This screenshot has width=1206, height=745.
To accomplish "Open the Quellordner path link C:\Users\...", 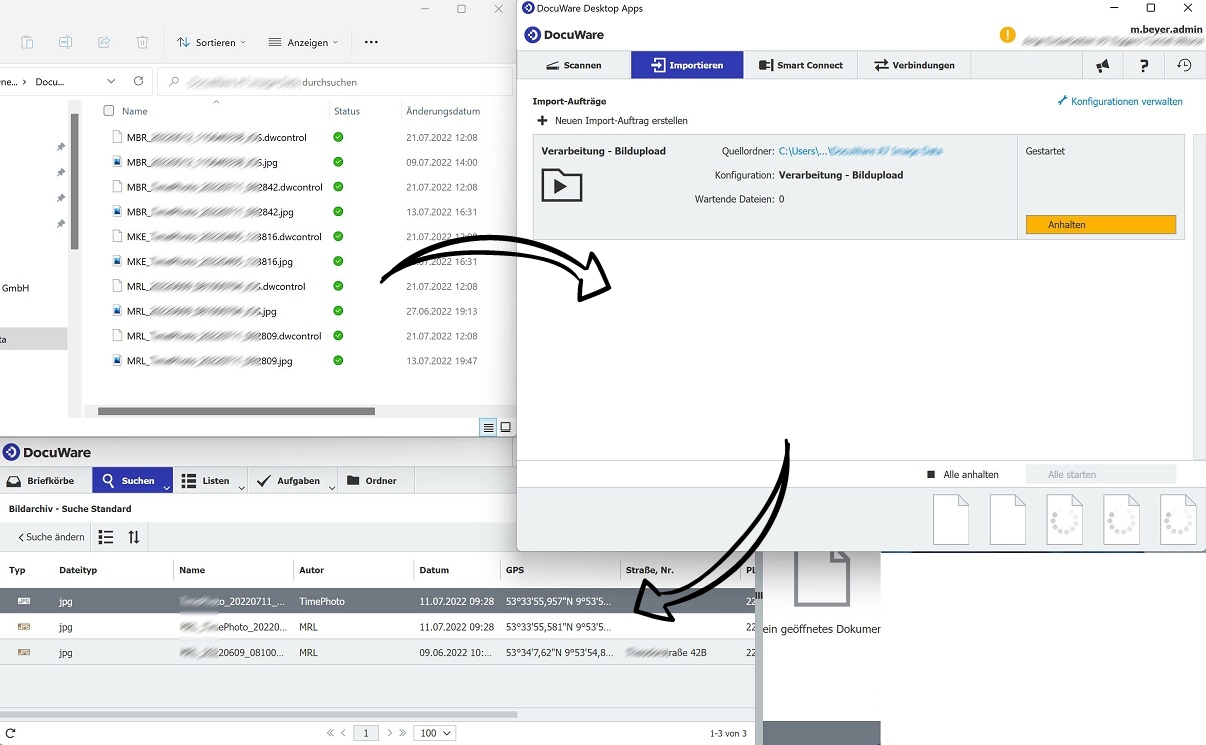I will [861, 151].
